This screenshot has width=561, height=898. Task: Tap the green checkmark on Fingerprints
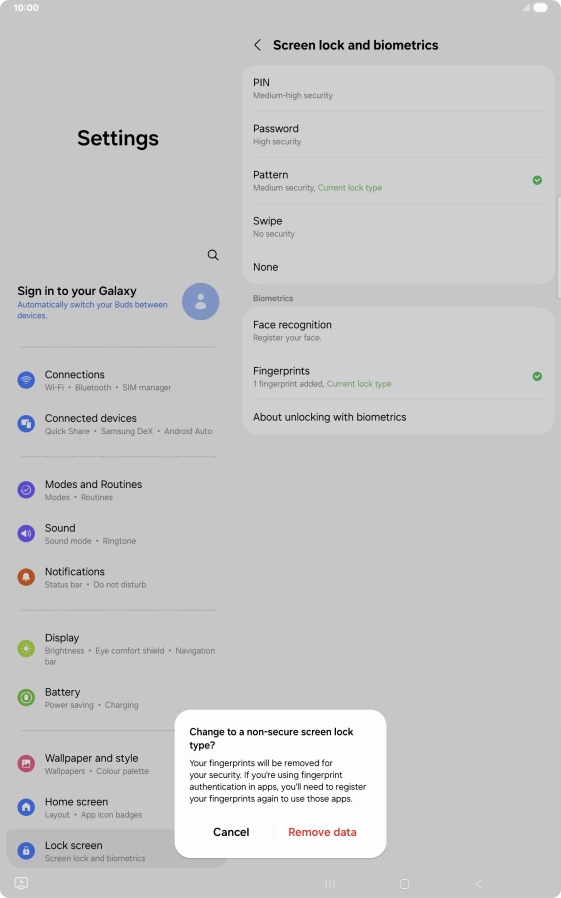tap(537, 376)
